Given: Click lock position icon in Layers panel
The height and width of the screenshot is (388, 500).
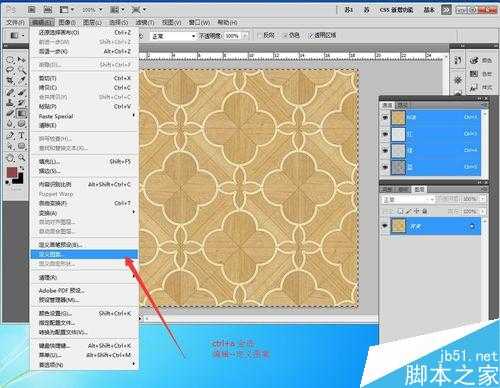Looking at the screenshot, I should tap(416, 211).
